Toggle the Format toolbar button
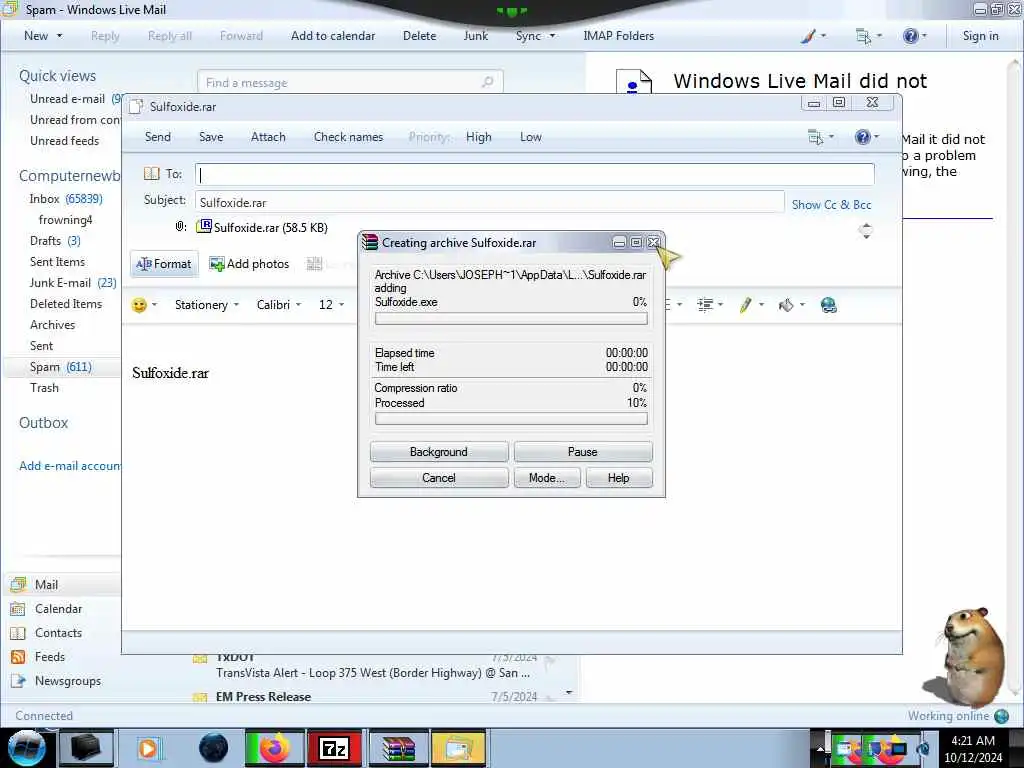This screenshot has width=1024, height=768. 164,264
